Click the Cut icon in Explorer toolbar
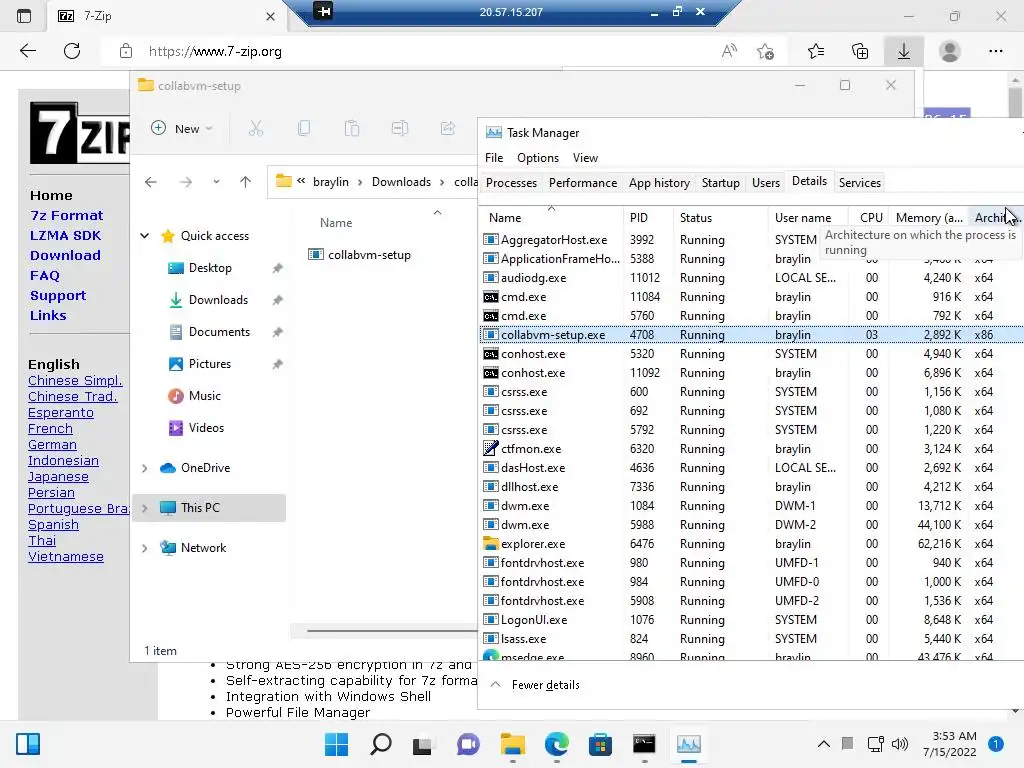The width and height of the screenshot is (1024, 768). tap(256, 129)
